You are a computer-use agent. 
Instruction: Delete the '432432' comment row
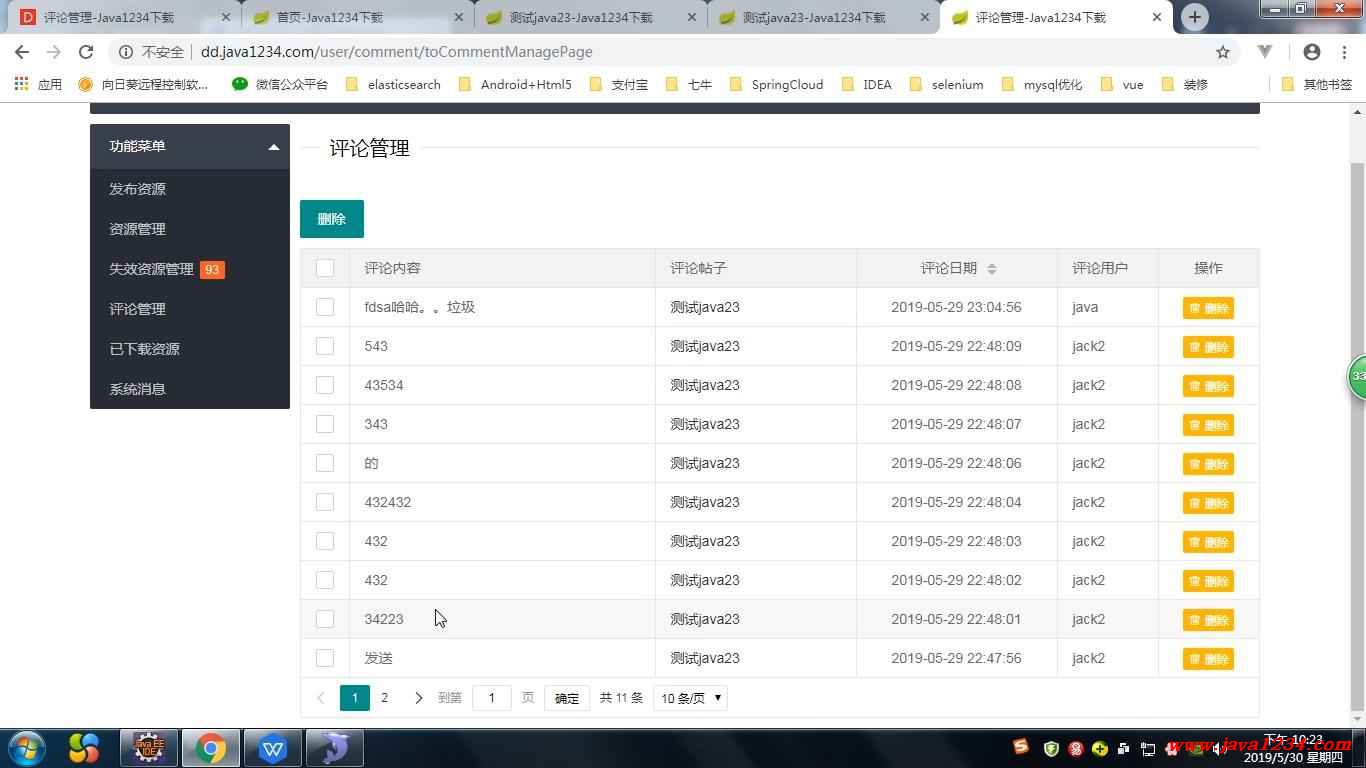[1208, 503]
